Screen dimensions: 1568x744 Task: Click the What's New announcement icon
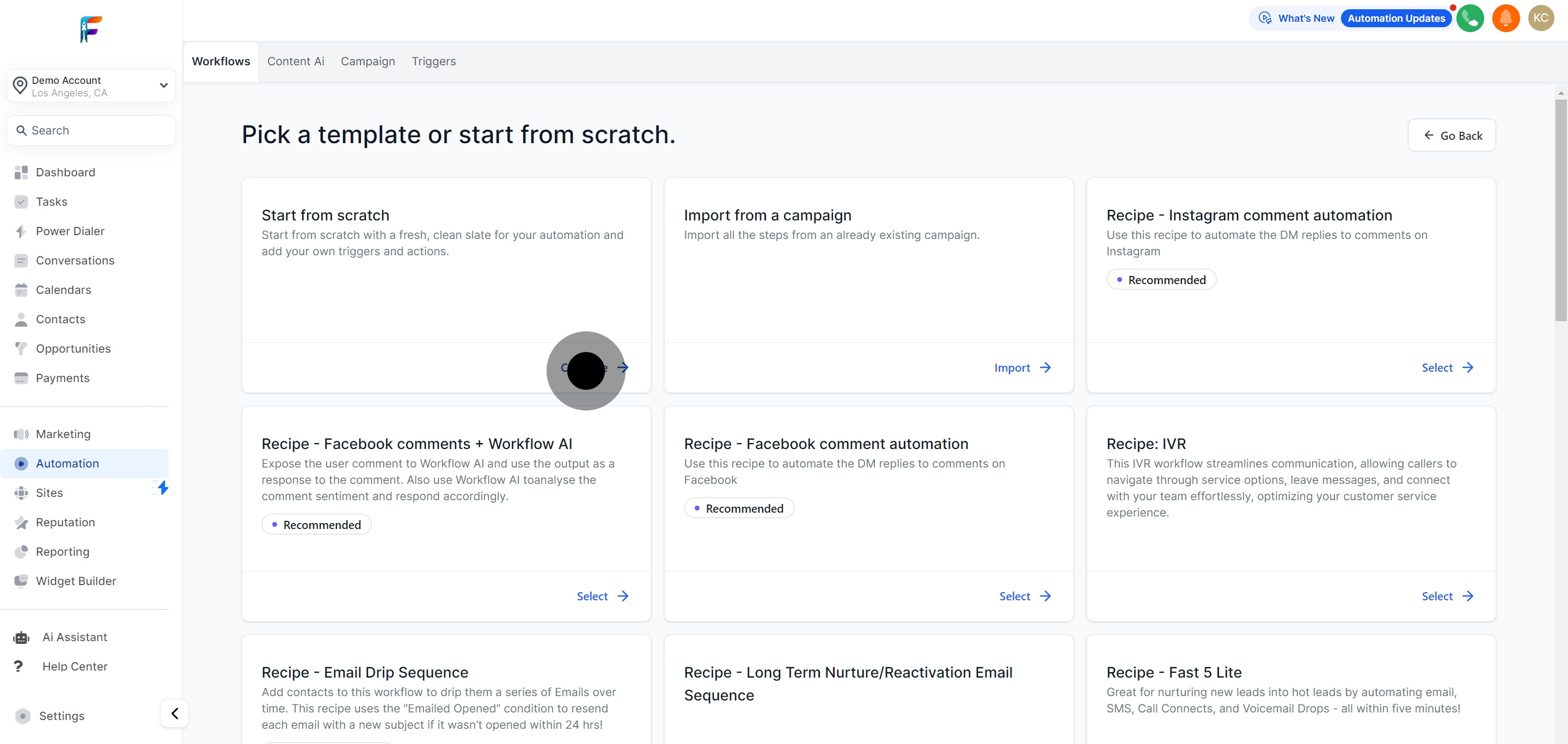[1265, 19]
